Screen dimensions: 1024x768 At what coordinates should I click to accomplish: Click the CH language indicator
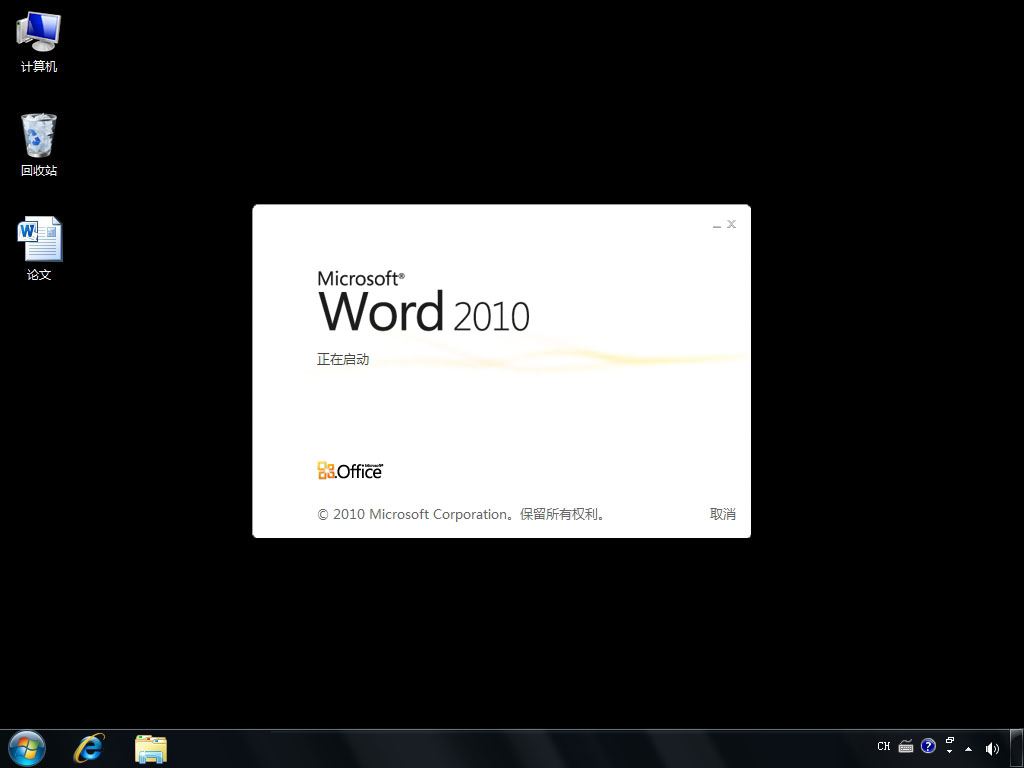[x=884, y=746]
